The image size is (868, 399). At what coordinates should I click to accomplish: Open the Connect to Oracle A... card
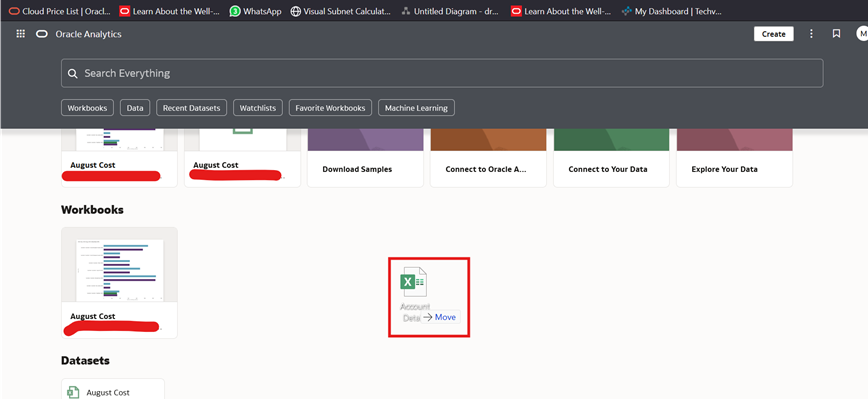(x=488, y=158)
